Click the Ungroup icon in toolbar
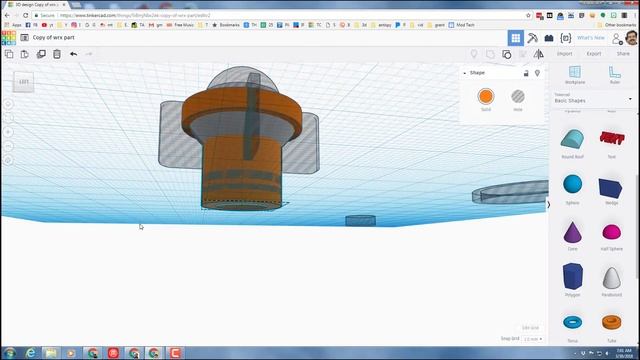Viewport: 640px width, 360px height. tap(507, 54)
